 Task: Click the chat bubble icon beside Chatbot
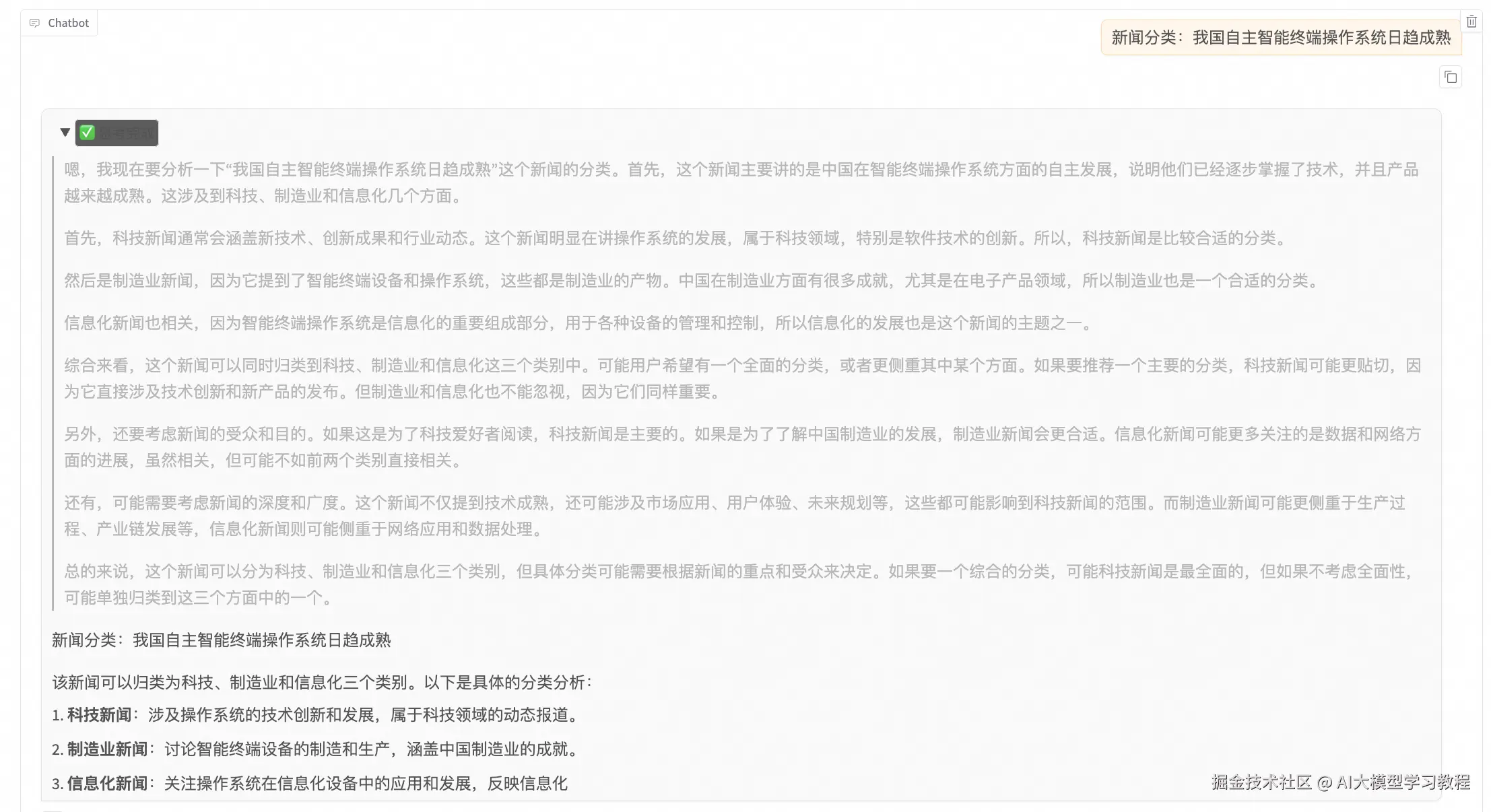coord(35,23)
